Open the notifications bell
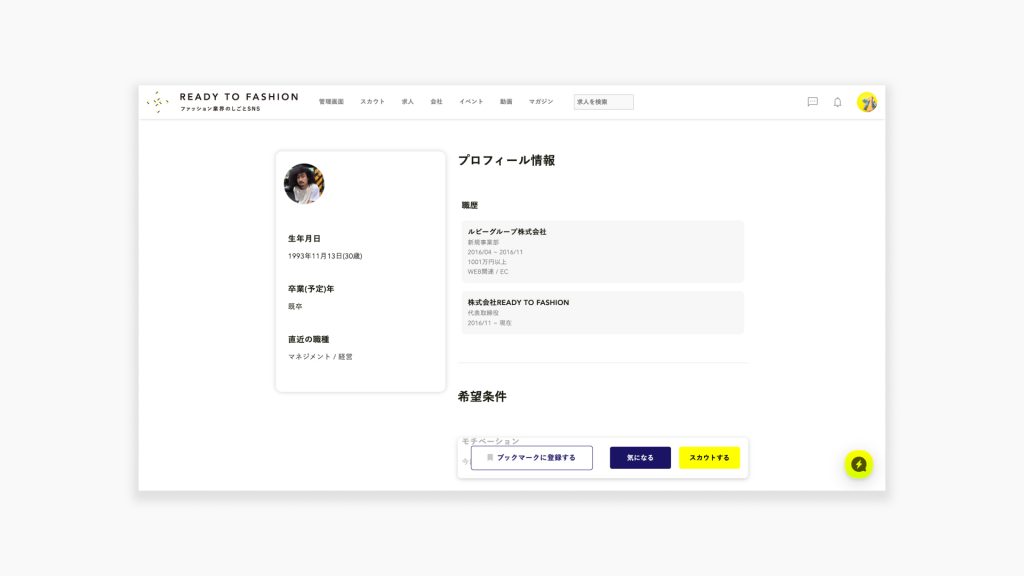Screen dimensions: 1024x576 click(837, 102)
